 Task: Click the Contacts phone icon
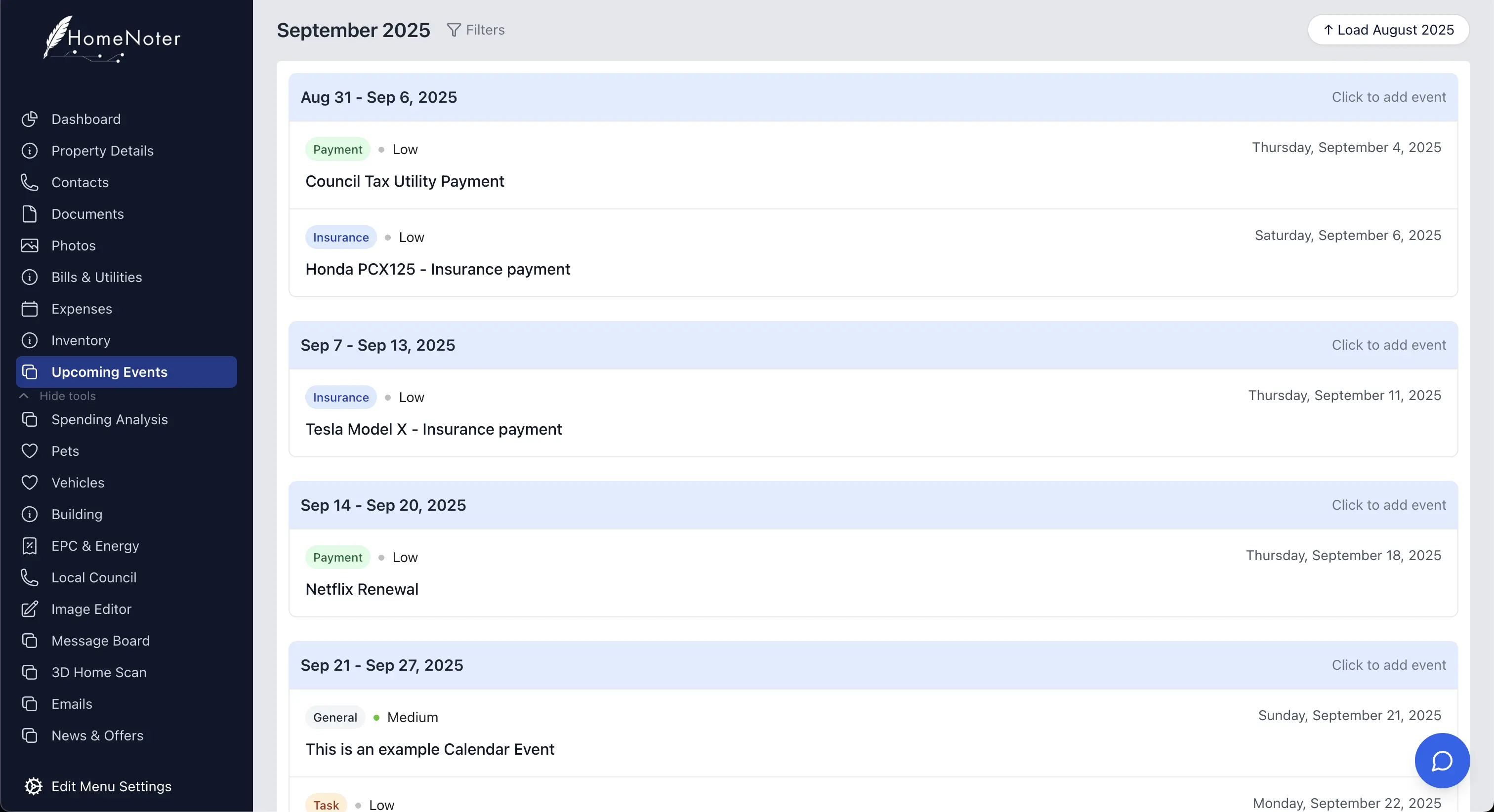[30, 182]
